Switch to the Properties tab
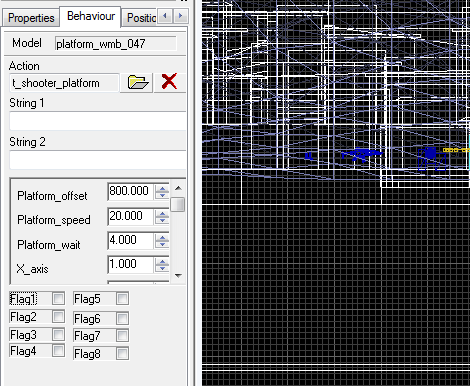This screenshot has width=470, height=386. point(31,18)
